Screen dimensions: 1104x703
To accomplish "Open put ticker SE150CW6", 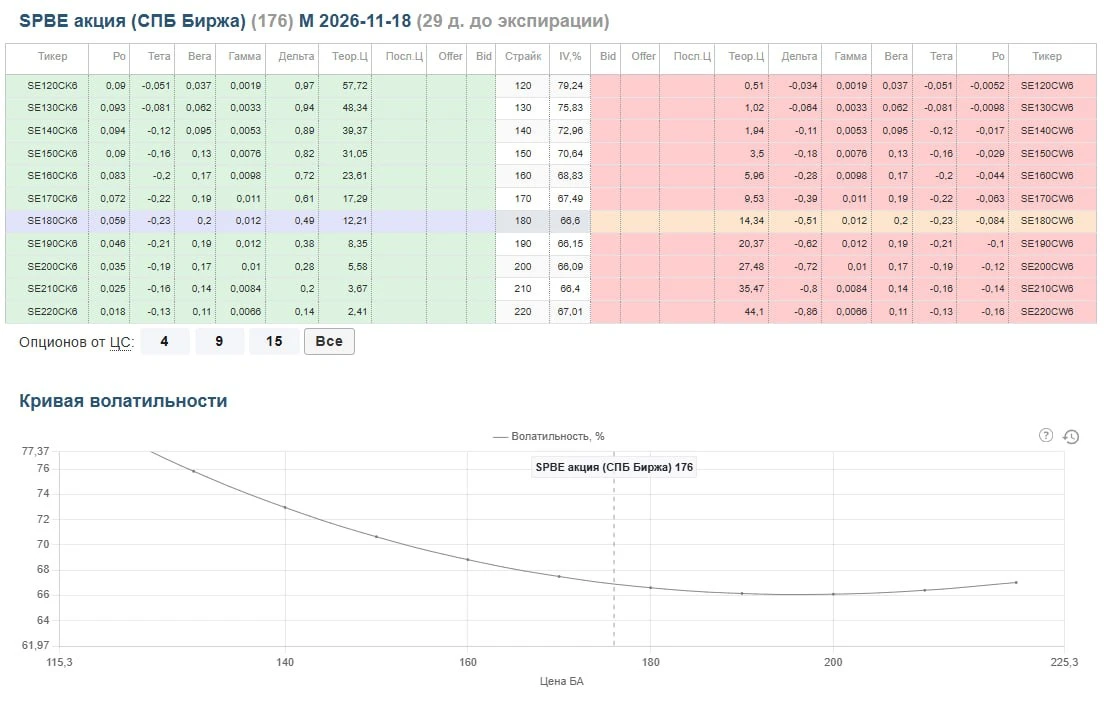I will (1047, 153).
